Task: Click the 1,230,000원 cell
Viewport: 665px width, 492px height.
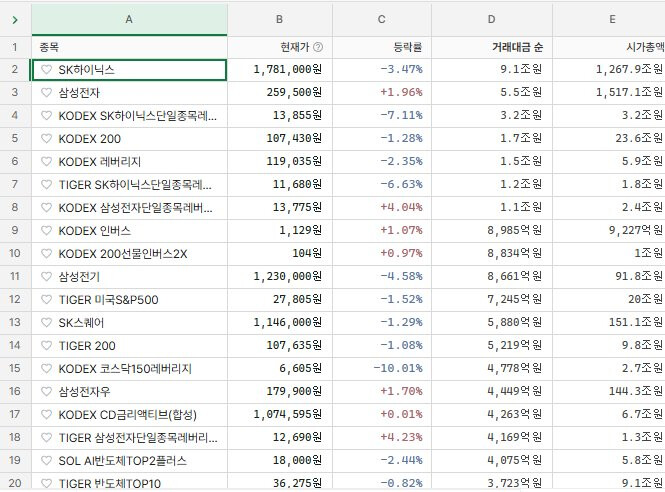Action: click(x=280, y=276)
